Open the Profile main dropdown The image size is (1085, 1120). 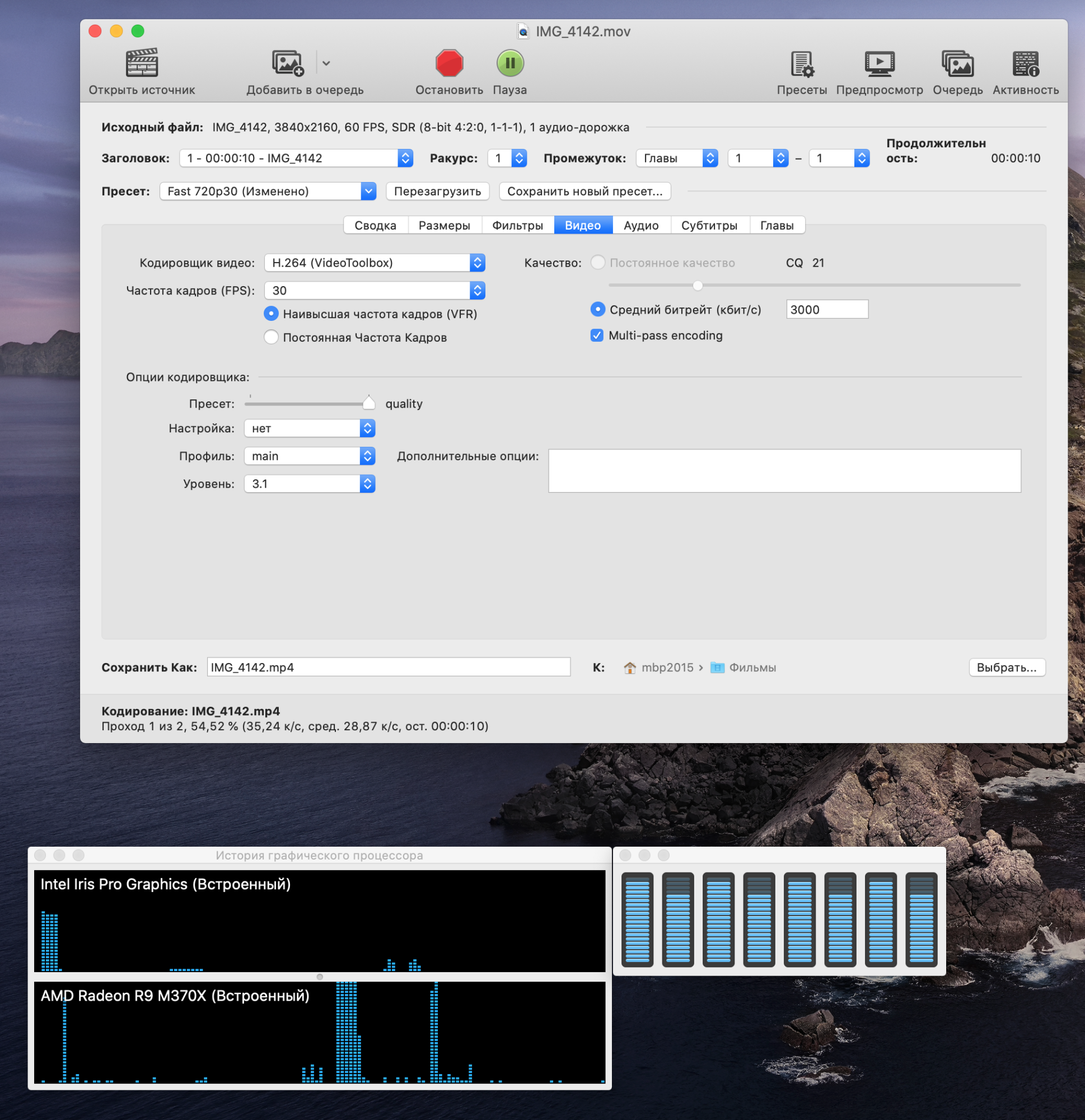309,456
